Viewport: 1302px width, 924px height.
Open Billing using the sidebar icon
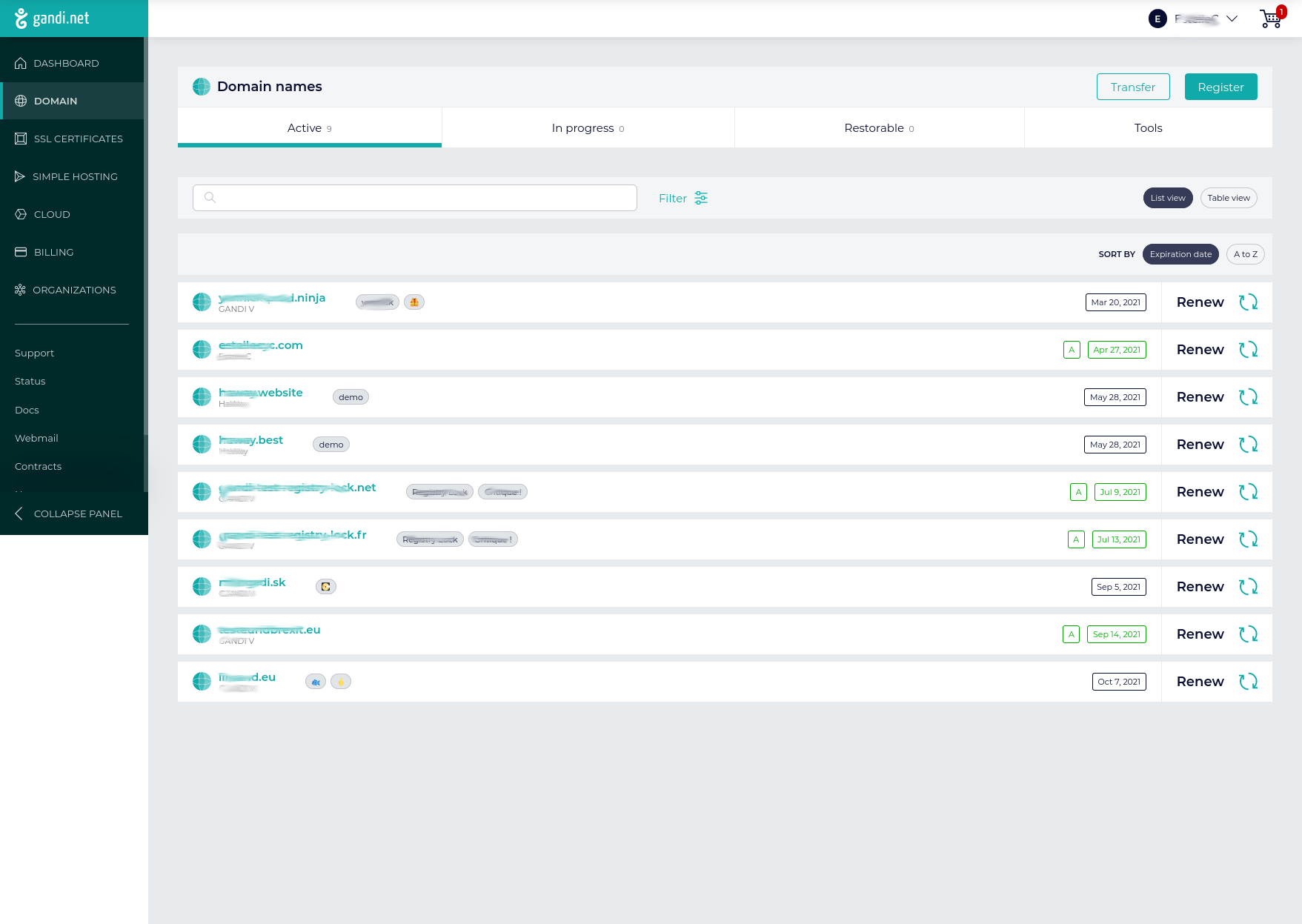20,252
